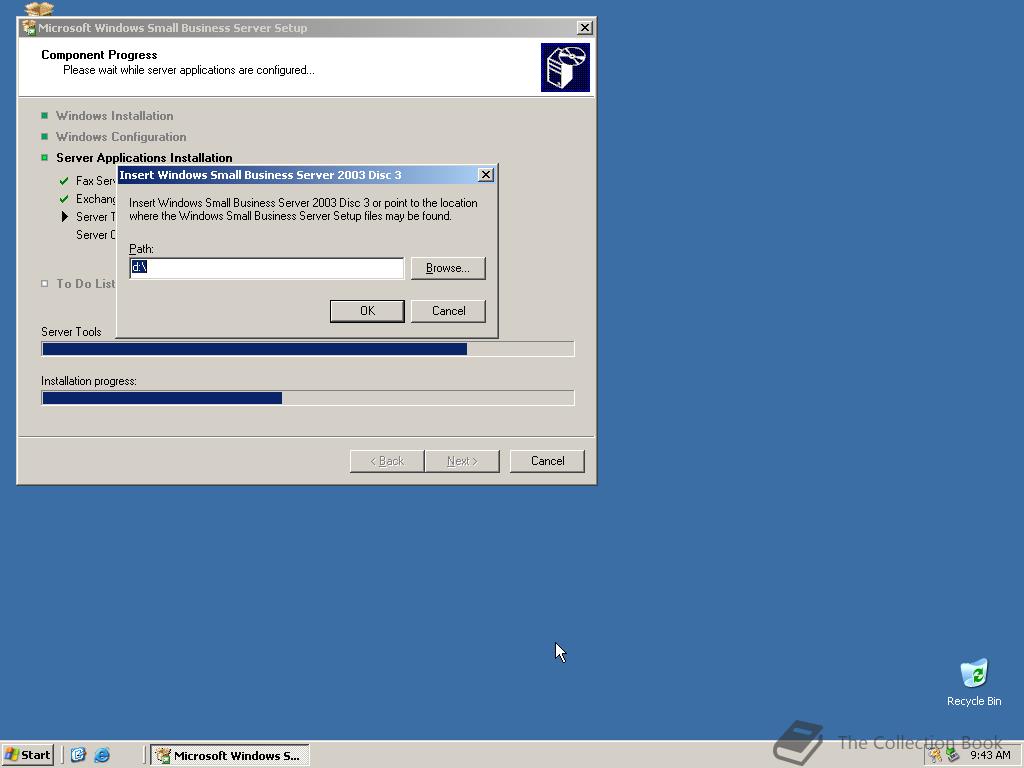Screen dimensions: 1024x768
Task: Click Cancel in the Setup wizard footer
Action: [547, 461]
